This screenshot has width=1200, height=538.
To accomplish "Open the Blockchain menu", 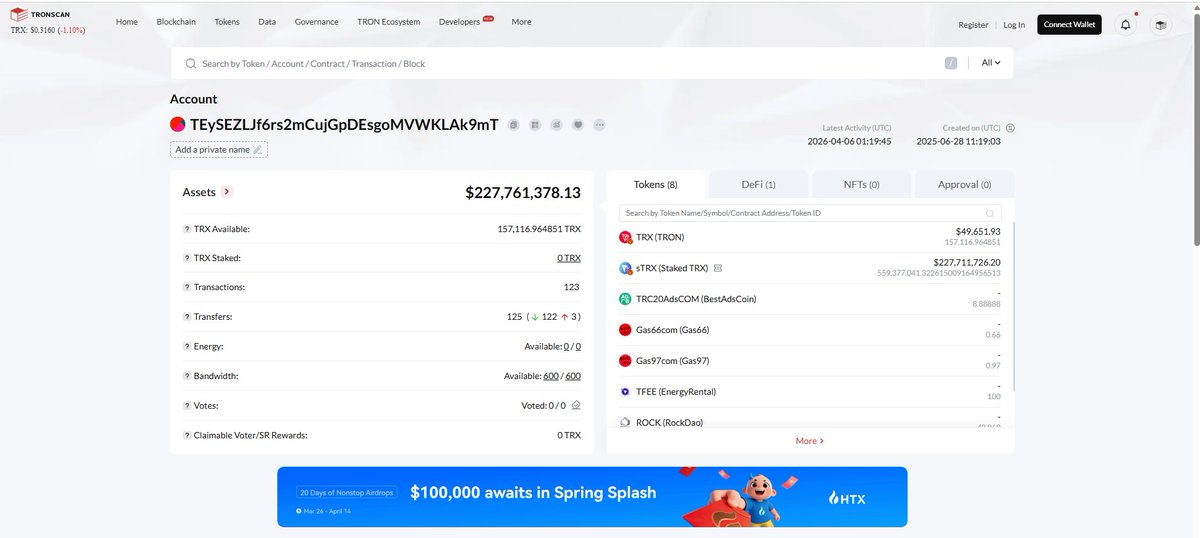I will (x=176, y=22).
